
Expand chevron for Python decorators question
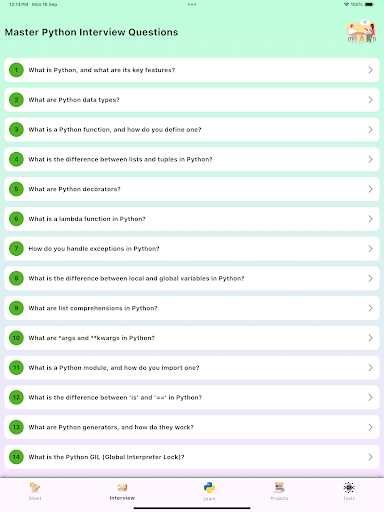[370, 189]
